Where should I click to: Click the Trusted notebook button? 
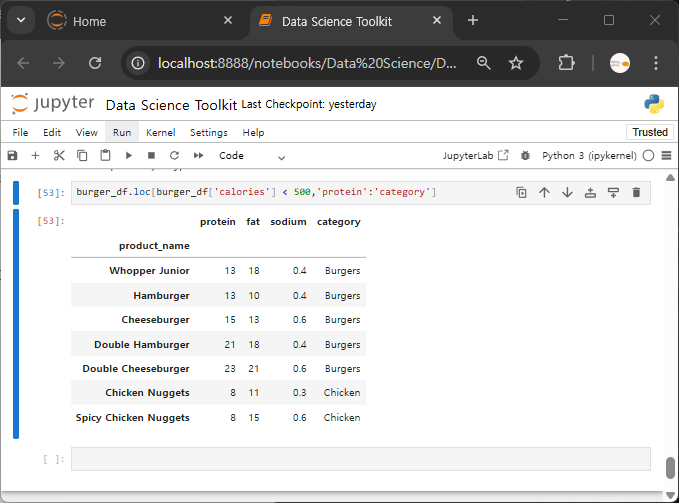pyautogui.click(x=650, y=132)
